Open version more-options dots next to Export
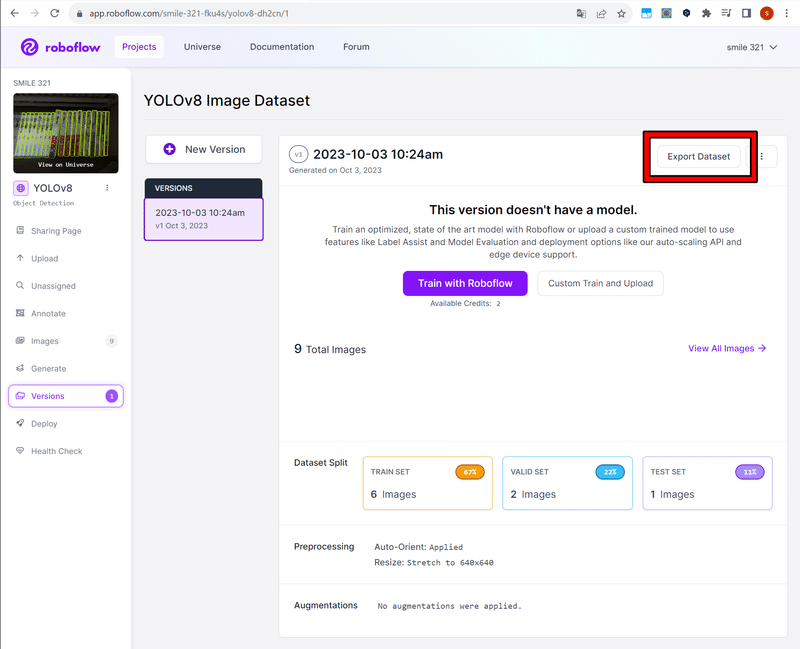The image size is (800, 649). click(x=762, y=157)
